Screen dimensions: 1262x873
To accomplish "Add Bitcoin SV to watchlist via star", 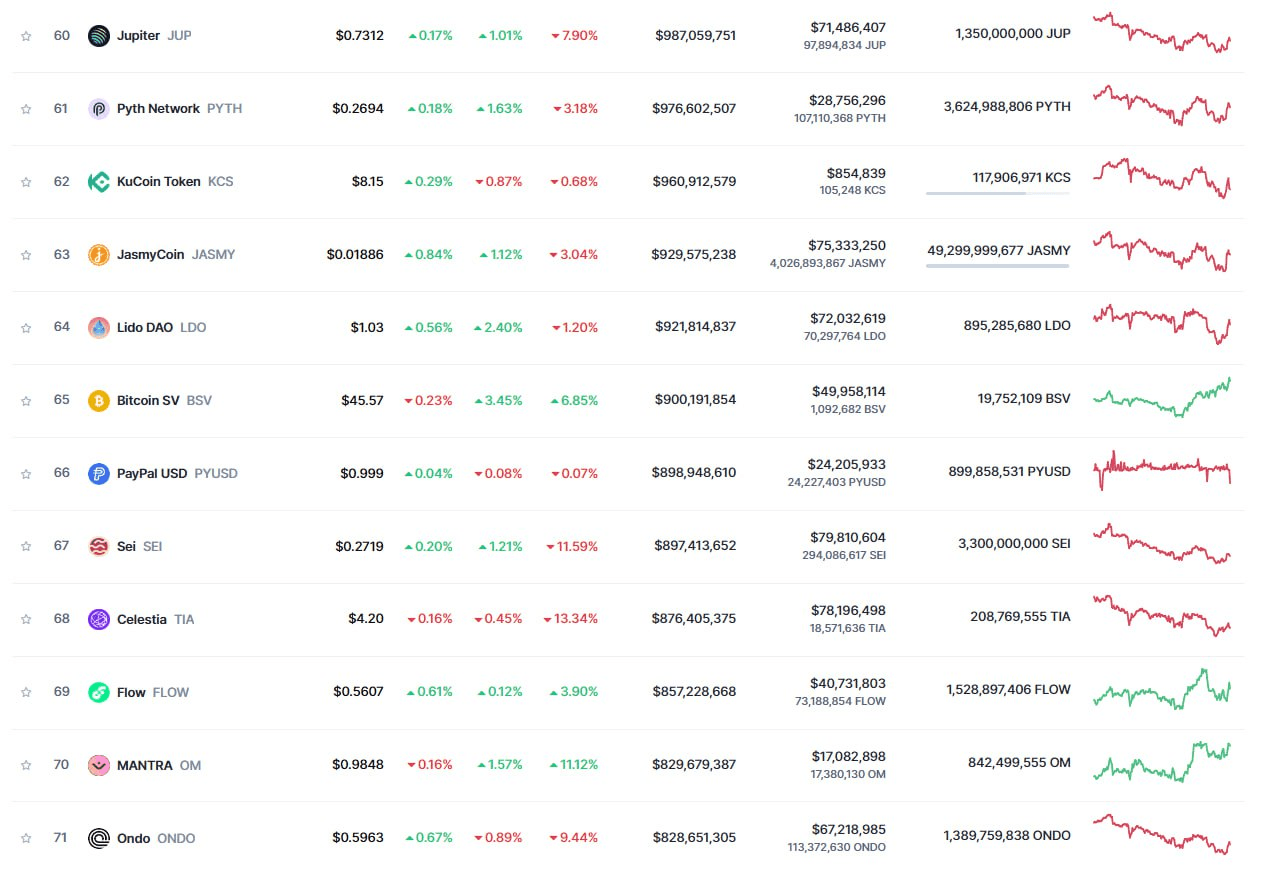I will point(26,401).
